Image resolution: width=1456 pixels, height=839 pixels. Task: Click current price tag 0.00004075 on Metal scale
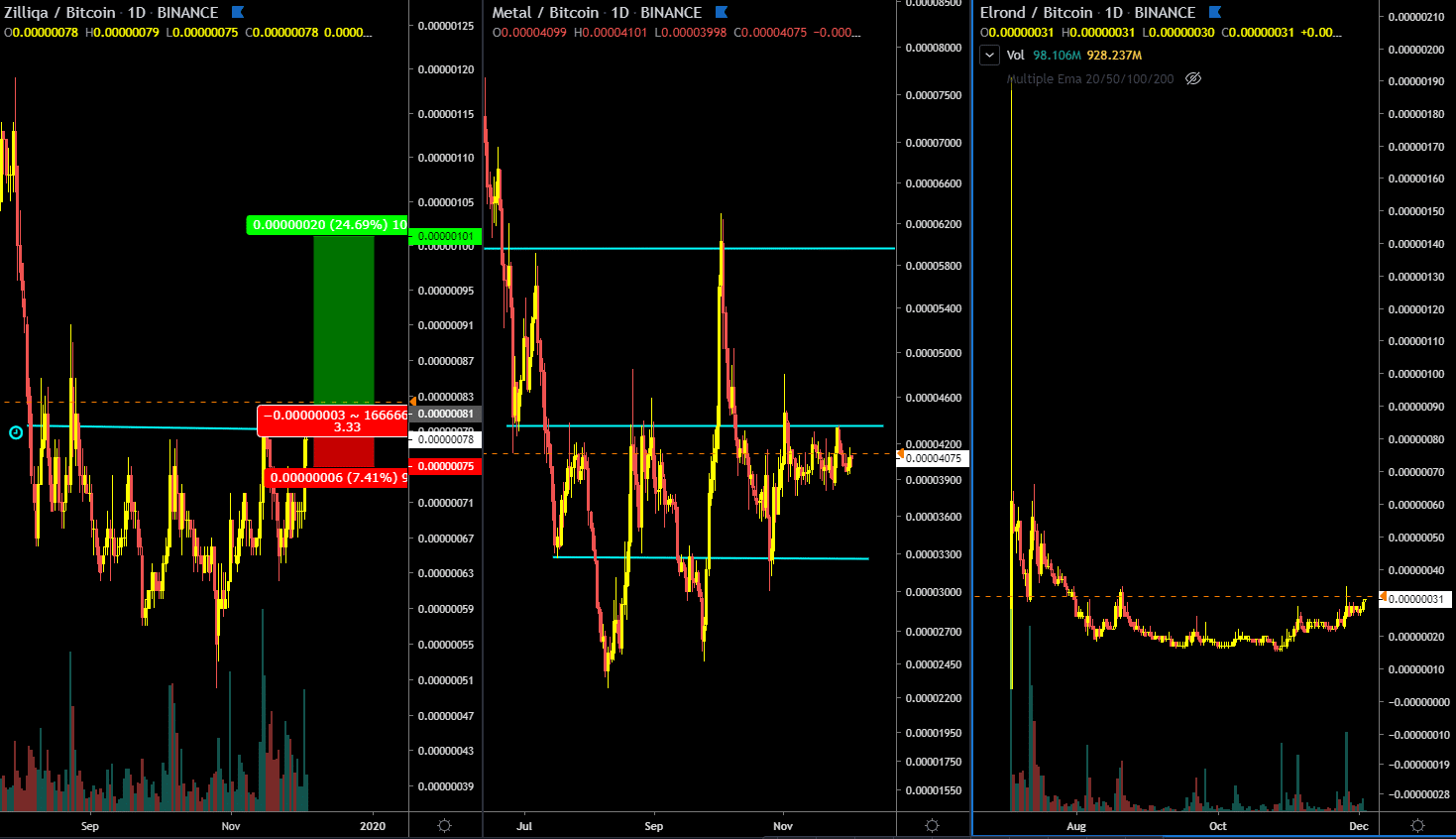tap(934, 458)
